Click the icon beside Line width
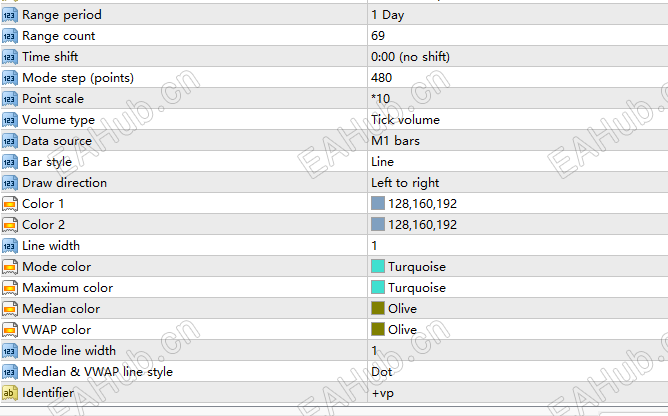This screenshot has width=668, height=416. (x=10, y=246)
